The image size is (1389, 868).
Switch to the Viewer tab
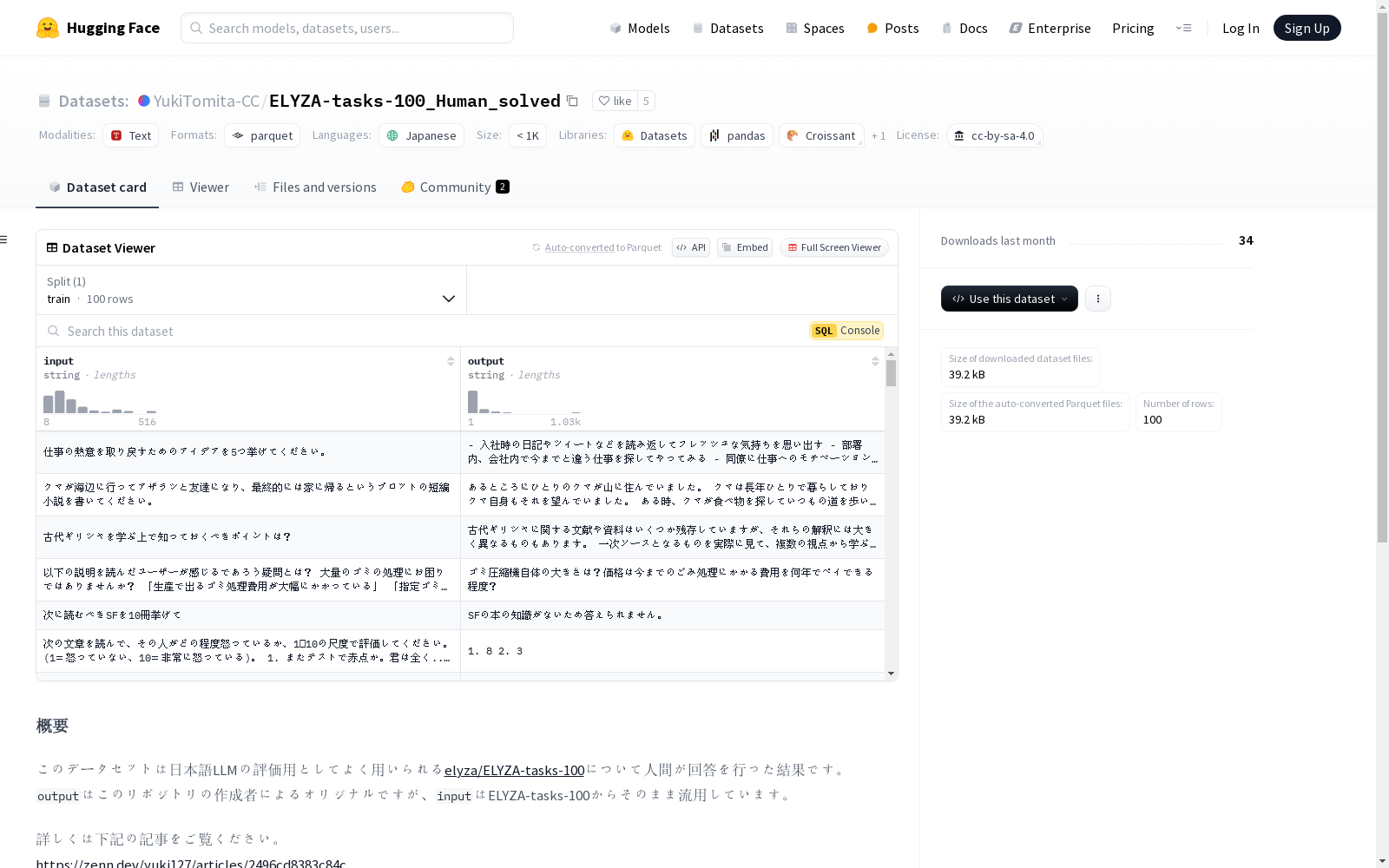pos(201,187)
